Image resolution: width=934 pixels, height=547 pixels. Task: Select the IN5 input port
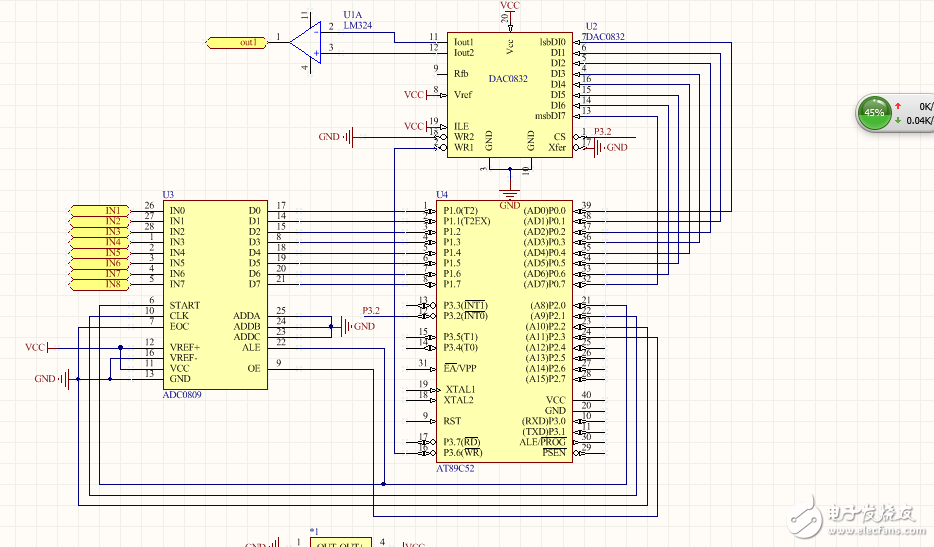pyautogui.click(x=99, y=253)
